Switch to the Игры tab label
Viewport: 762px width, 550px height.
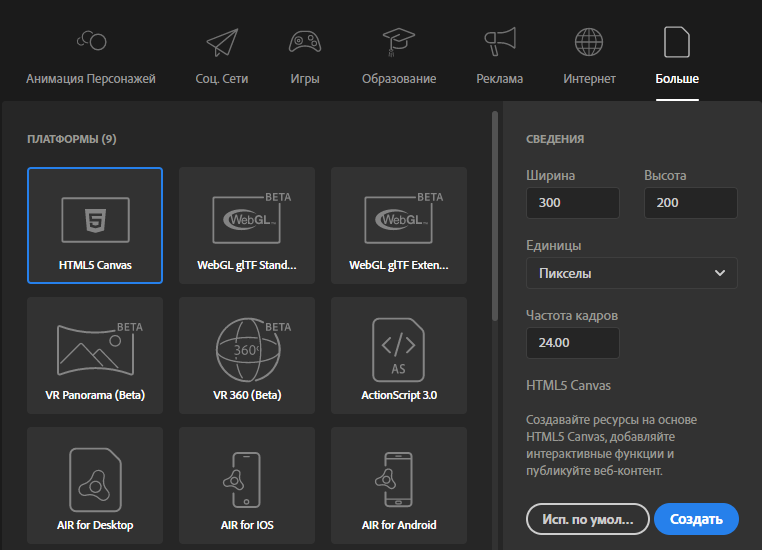point(305,79)
